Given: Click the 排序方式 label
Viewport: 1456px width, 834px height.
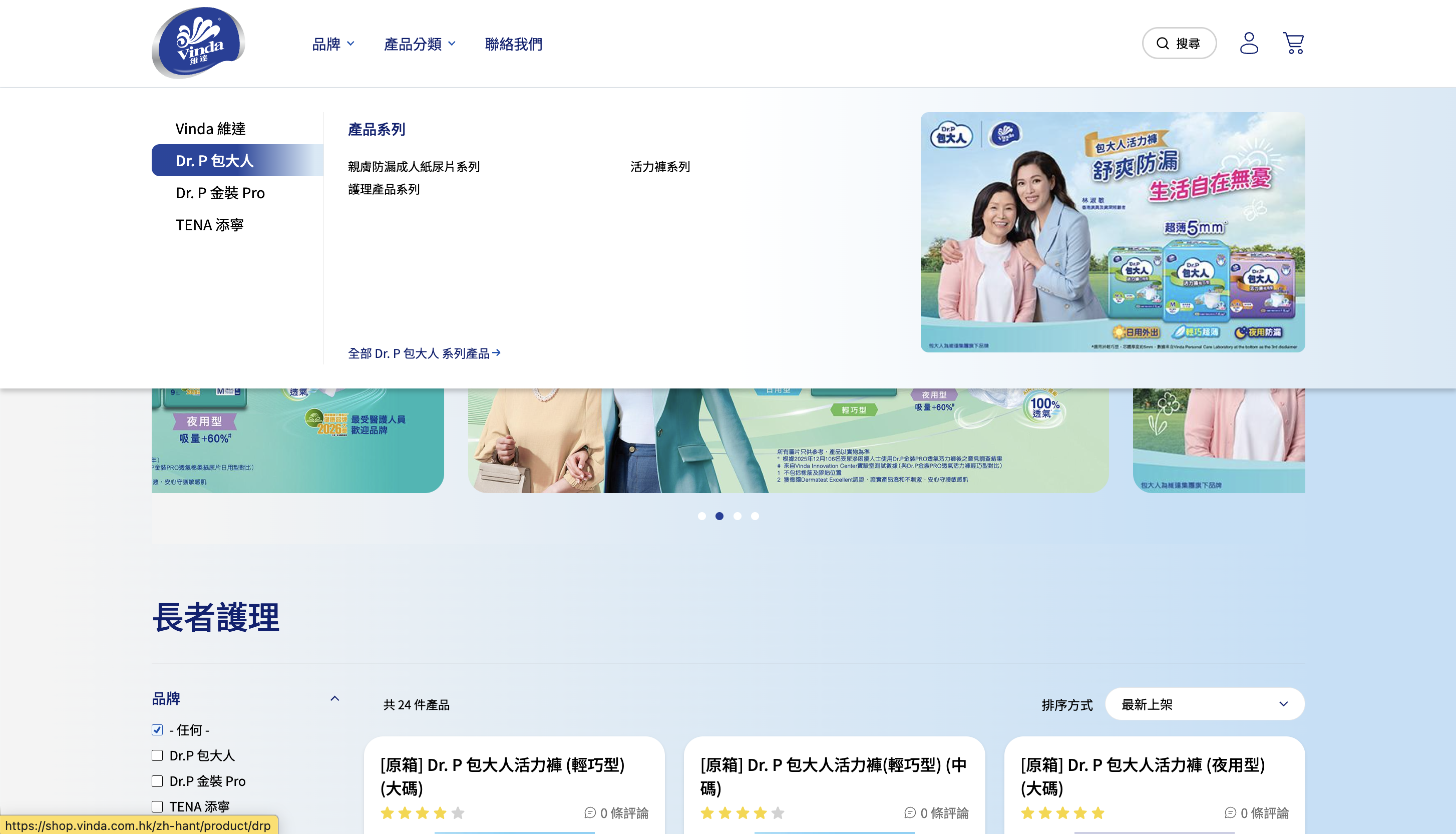Looking at the screenshot, I should click(1067, 704).
